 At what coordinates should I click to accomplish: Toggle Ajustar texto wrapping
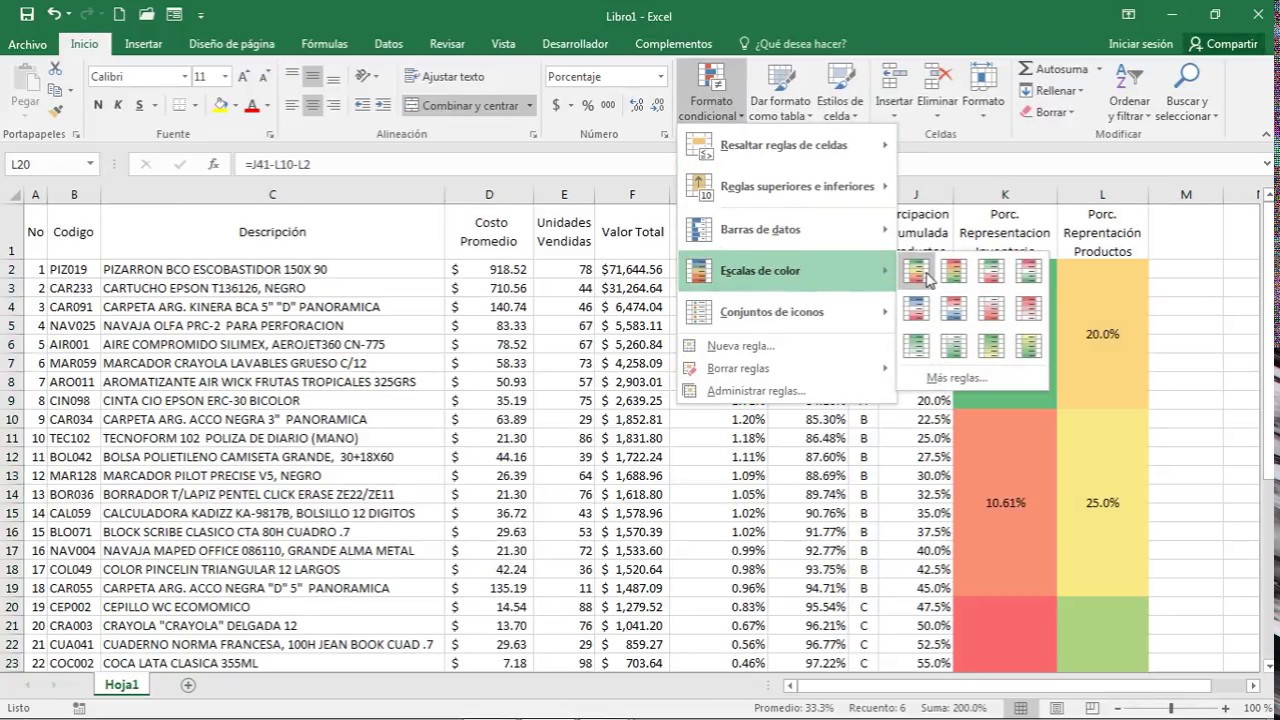coord(445,77)
